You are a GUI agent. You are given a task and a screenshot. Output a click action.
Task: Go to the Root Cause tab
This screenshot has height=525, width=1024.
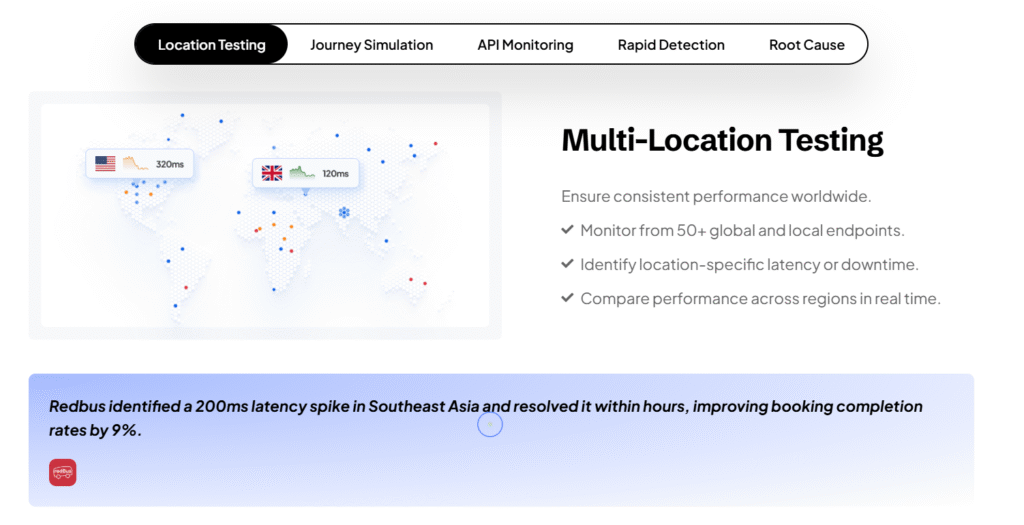806,45
